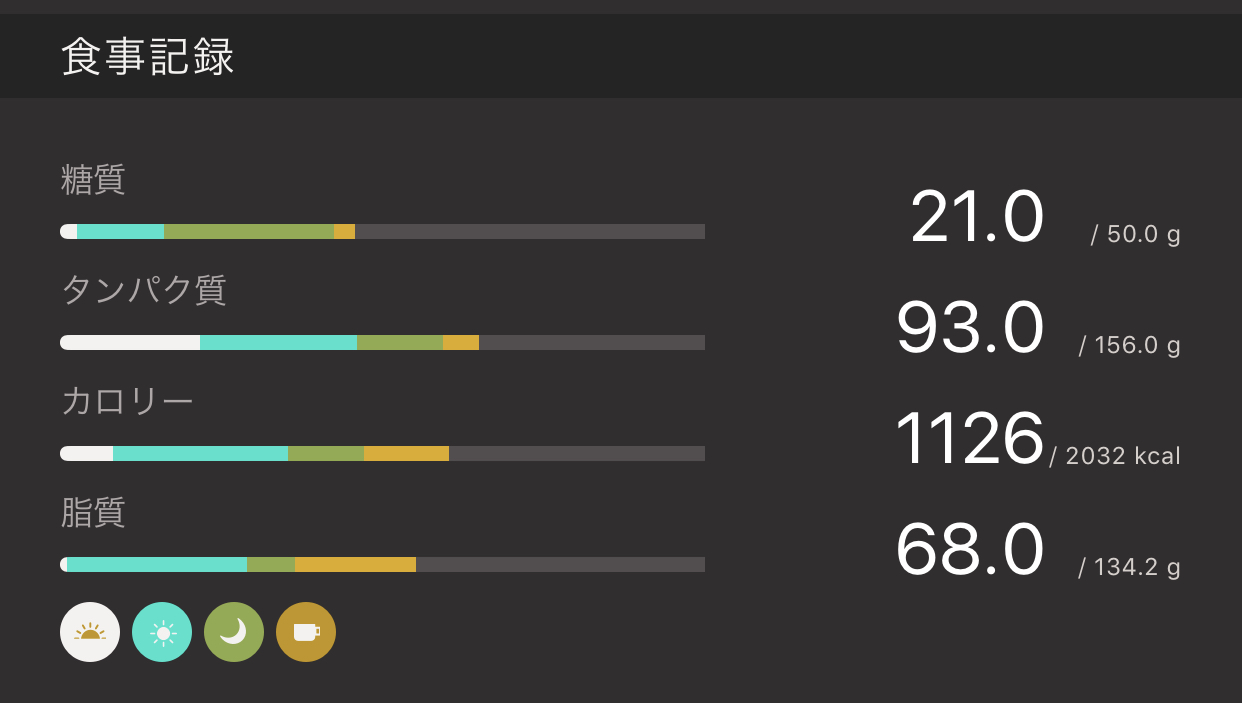Tap the dinner moon icon

pos(234,632)
